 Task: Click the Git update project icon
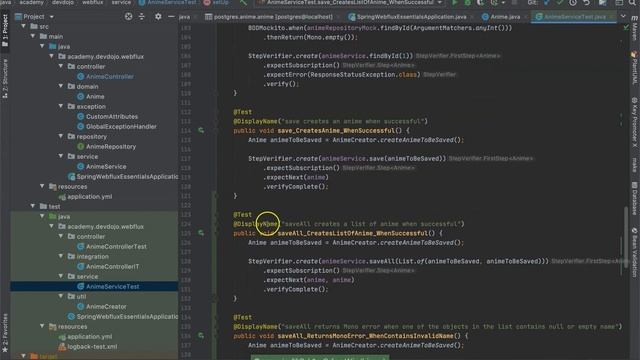pos(547,2)
